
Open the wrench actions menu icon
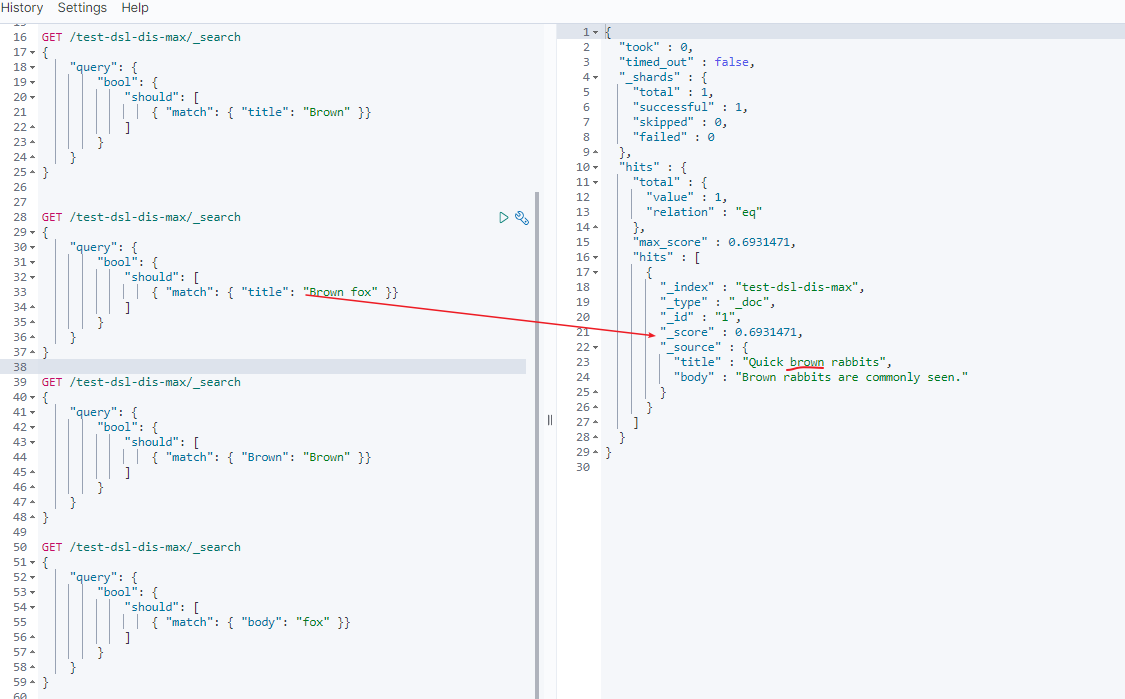tap(521, 217)
